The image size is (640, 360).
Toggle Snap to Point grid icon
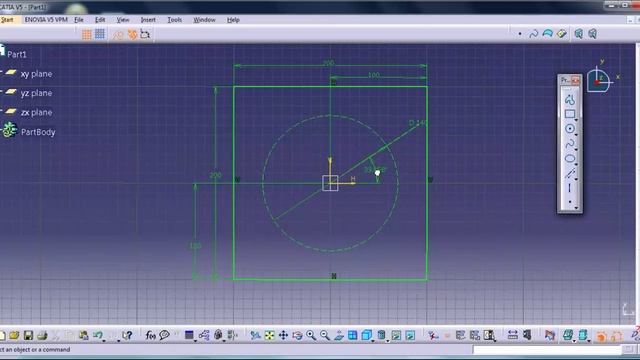[100, 34]
